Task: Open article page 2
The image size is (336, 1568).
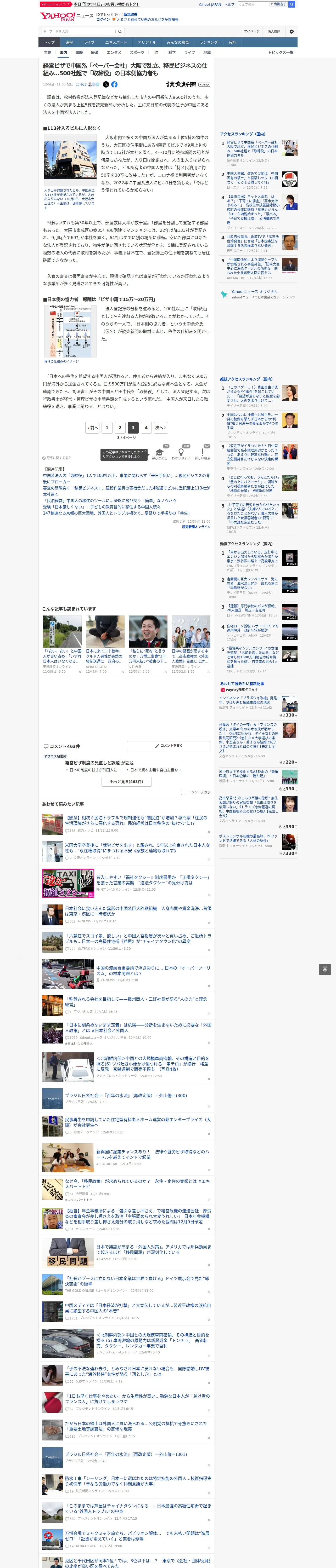Action: (120, 427)
